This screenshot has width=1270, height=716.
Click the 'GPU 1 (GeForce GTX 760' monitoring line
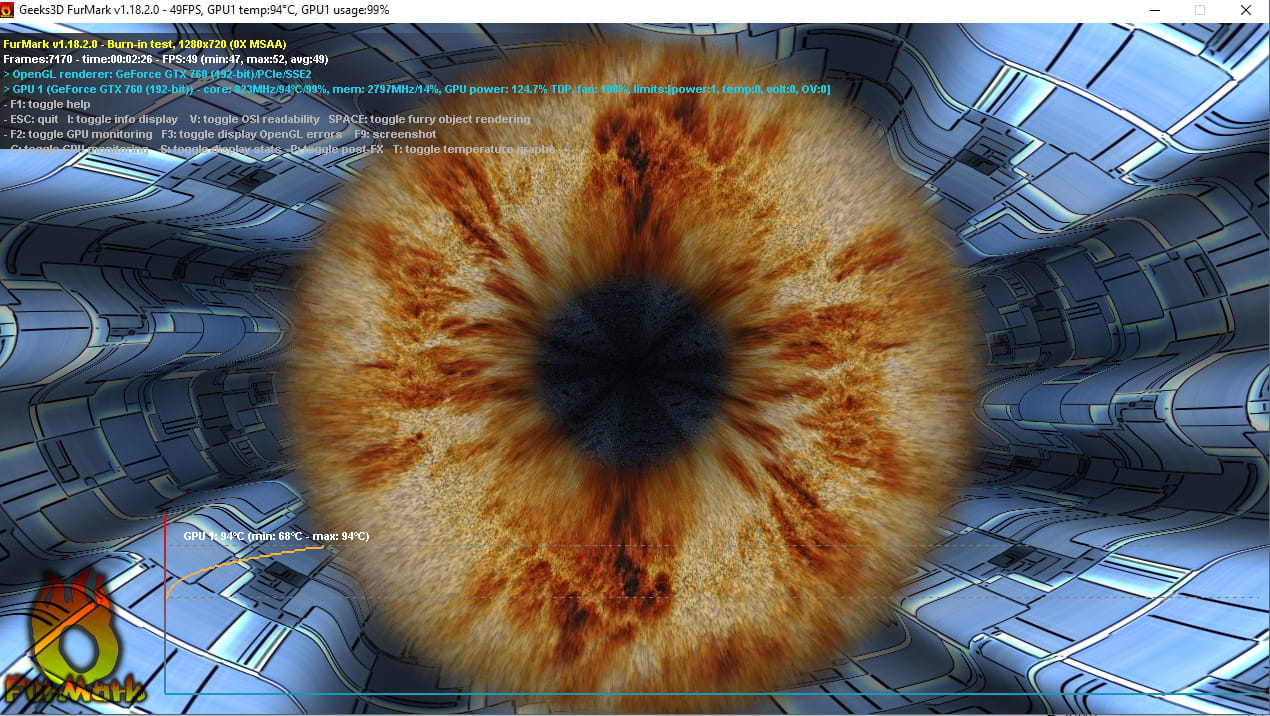[417, 89]
